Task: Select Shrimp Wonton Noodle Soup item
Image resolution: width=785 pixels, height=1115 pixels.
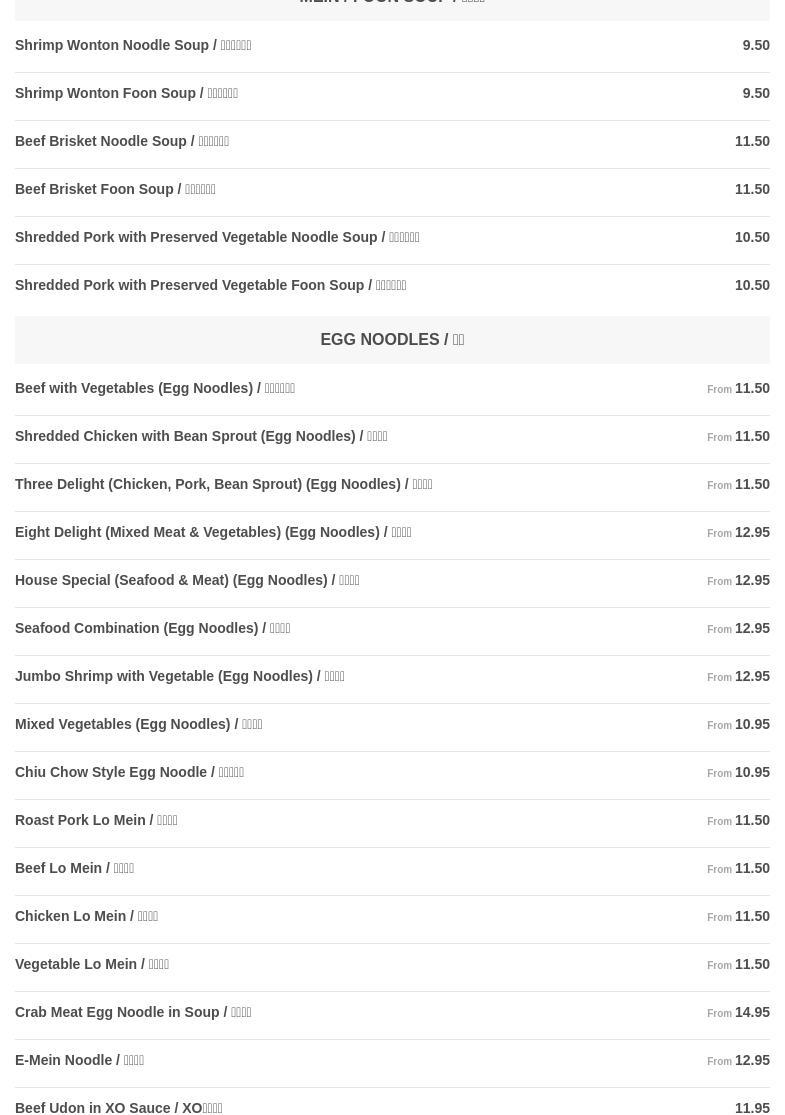Action: click(133, 45)
